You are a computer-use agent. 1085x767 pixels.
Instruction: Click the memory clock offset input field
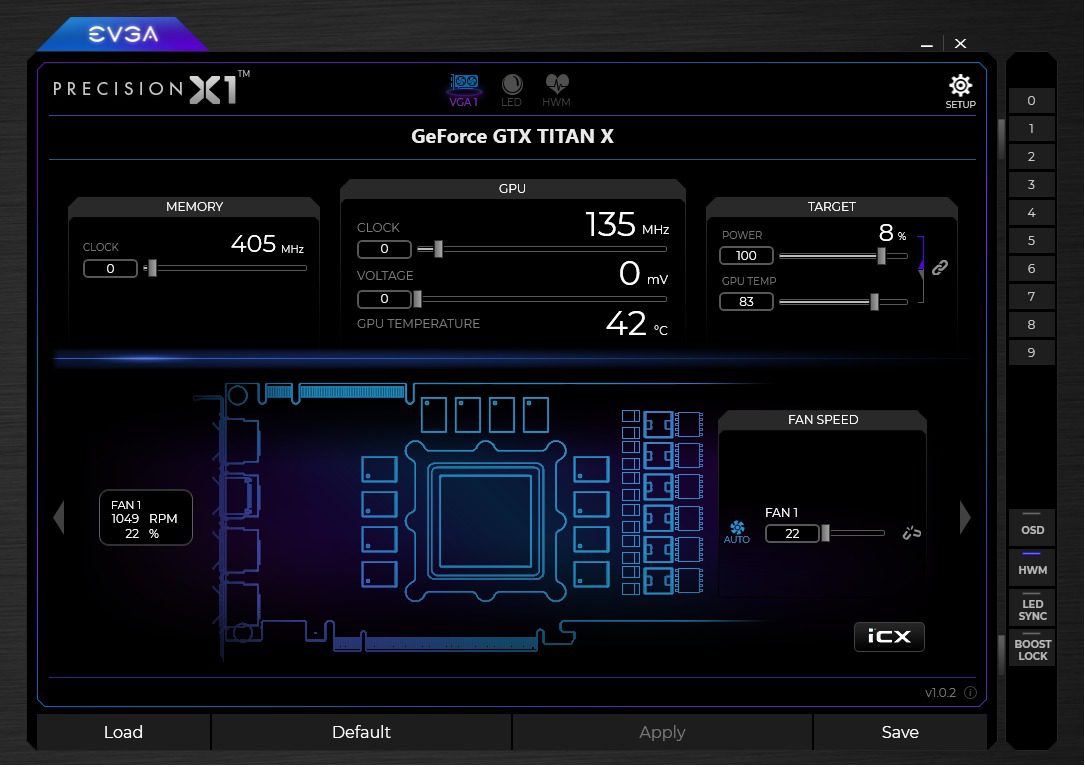[110, 268]
